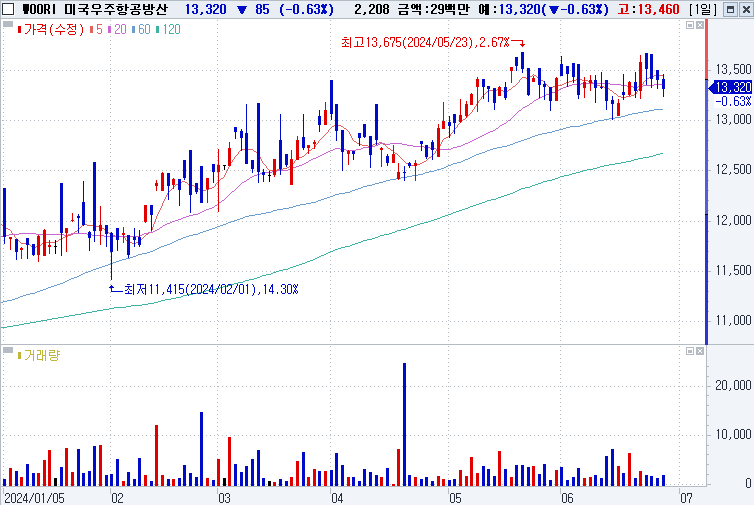The image size is (754, 505).
Task: Toggle the 60-day moving average legend
Action: 141,29
